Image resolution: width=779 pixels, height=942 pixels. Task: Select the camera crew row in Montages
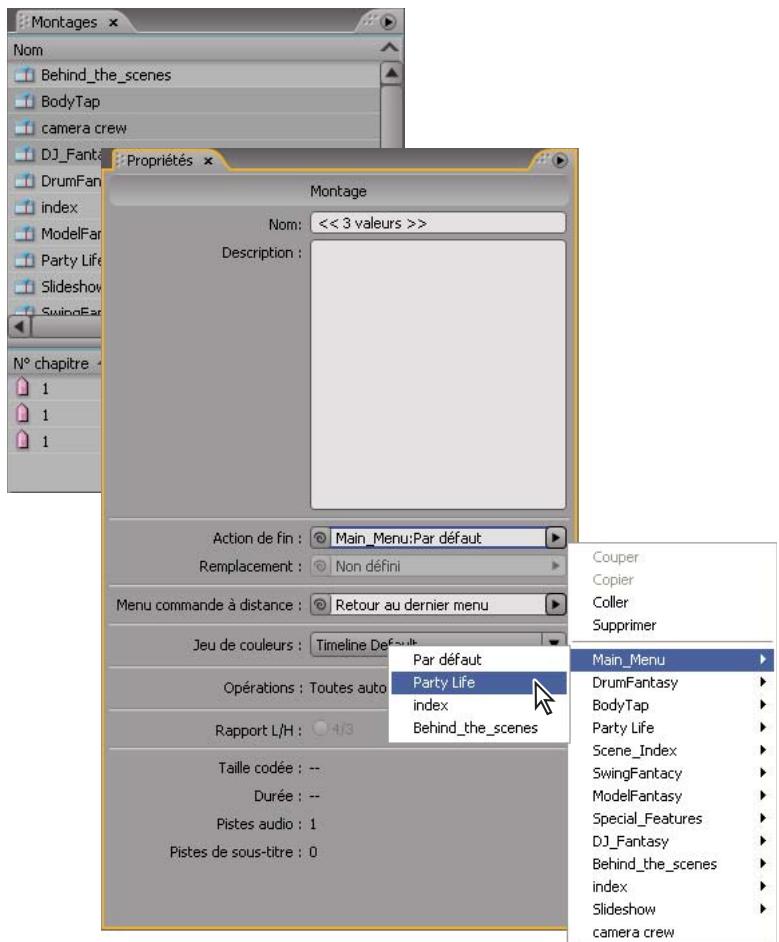point(195,128)
